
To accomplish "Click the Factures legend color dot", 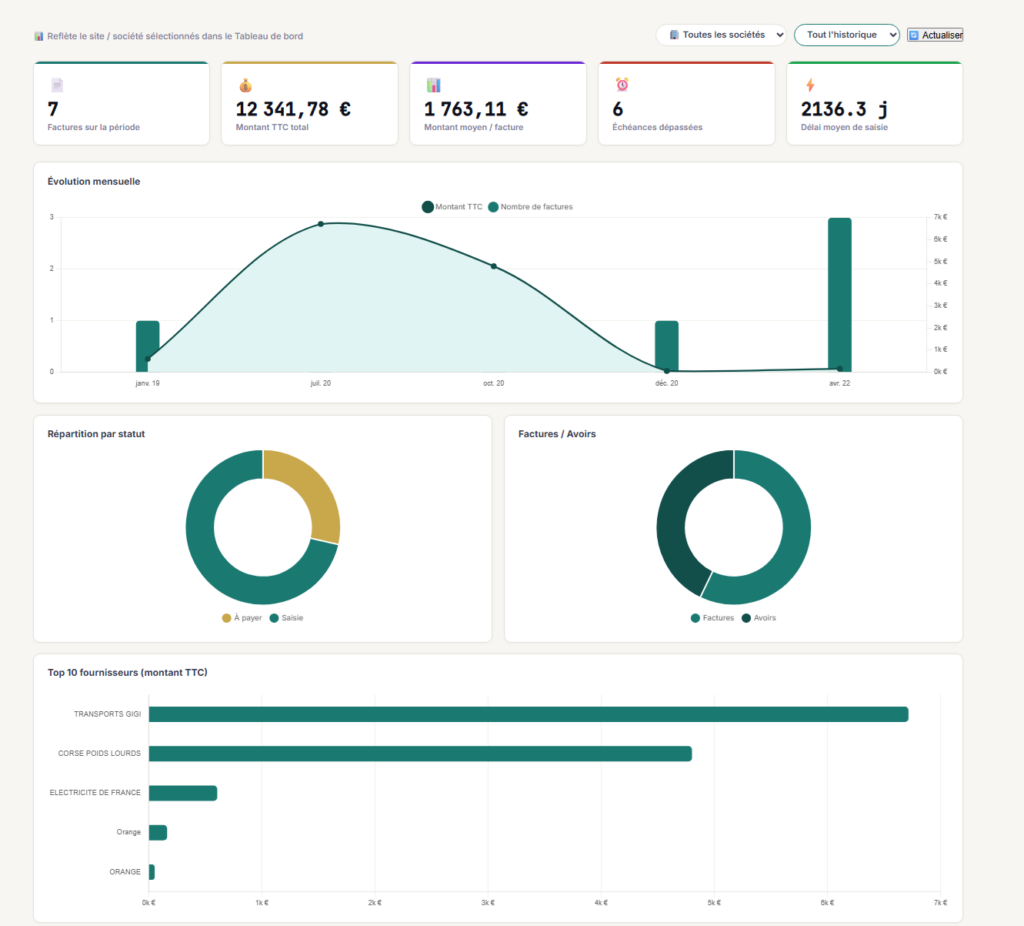I will [696, 618].
